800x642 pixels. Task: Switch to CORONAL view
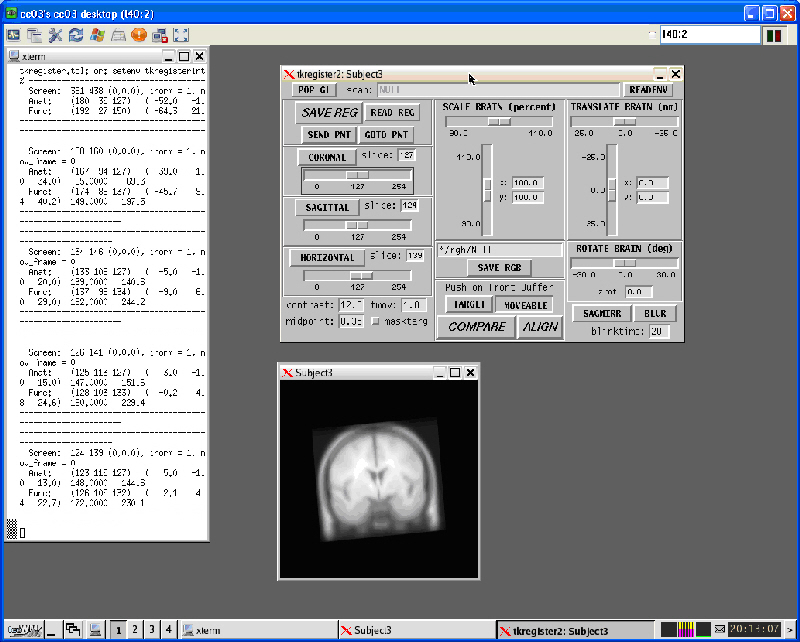click(326, 157)
